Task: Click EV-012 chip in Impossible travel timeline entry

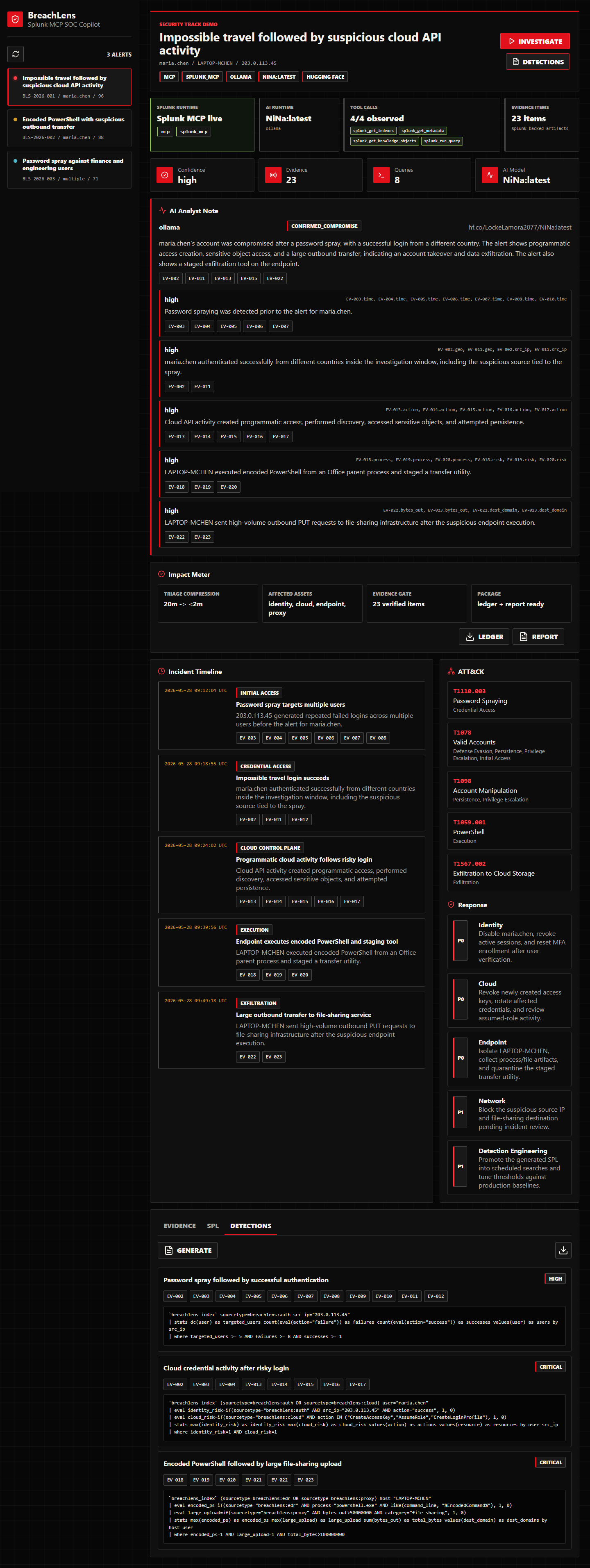Action: pyautogui.click(x=299, y=819)
